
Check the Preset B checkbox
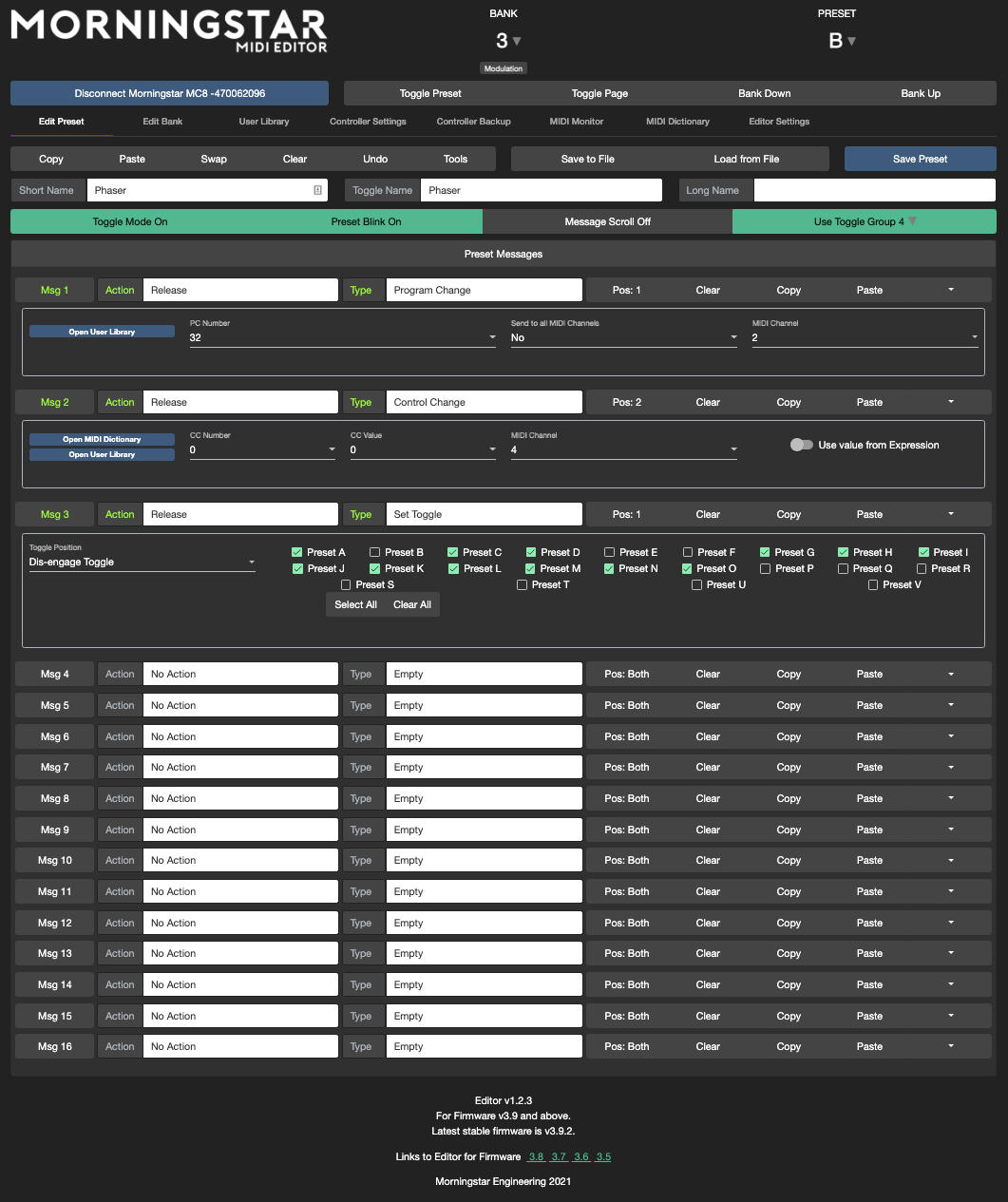pyautogui.click(x=375, y=552)
